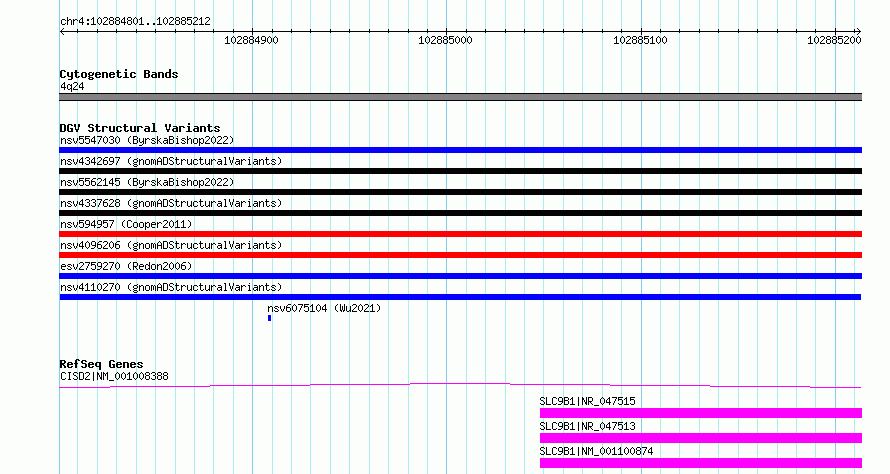Click the SLC9B1|NM_001100874 transcript label

[x=596, y=451]
